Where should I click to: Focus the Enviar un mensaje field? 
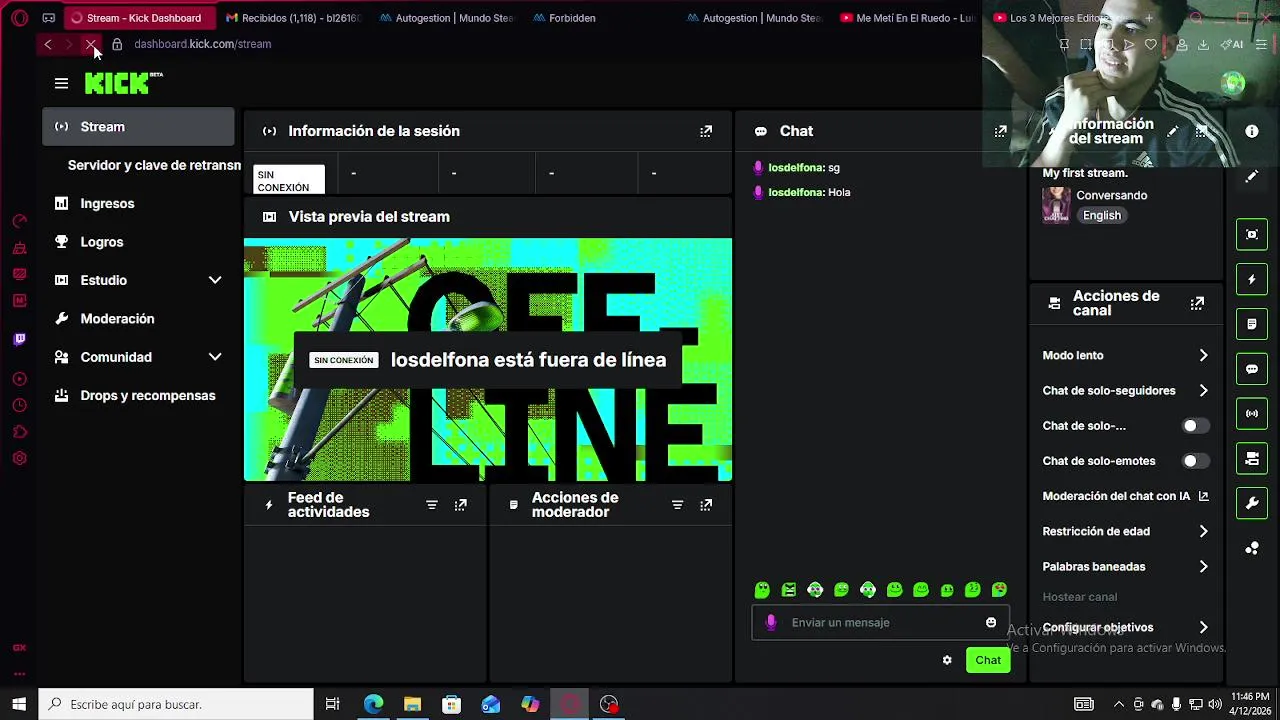(x=880, y=622)
